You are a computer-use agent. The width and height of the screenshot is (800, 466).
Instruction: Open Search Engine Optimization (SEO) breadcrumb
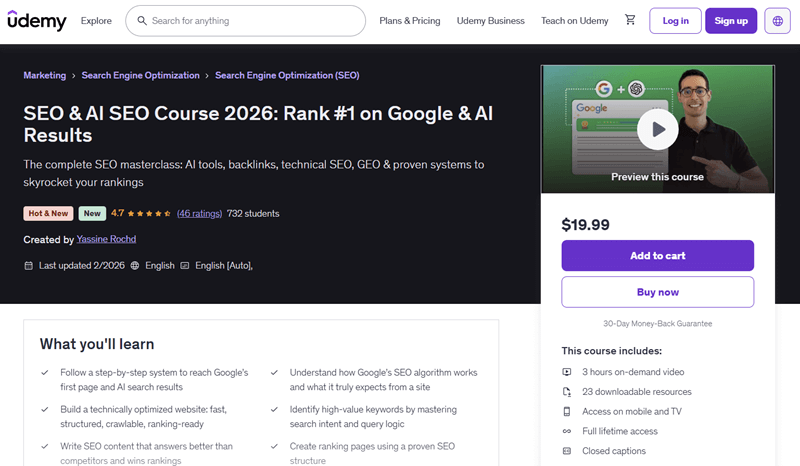click(287, 76)
